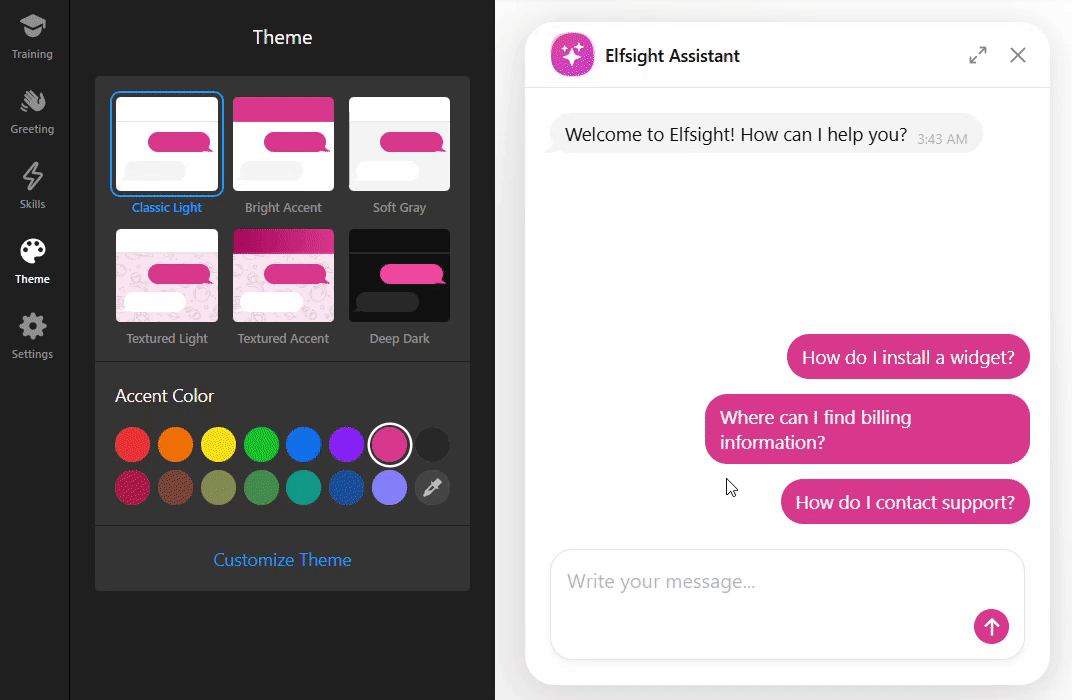Open the Skills lightning icon

(32, 176)
